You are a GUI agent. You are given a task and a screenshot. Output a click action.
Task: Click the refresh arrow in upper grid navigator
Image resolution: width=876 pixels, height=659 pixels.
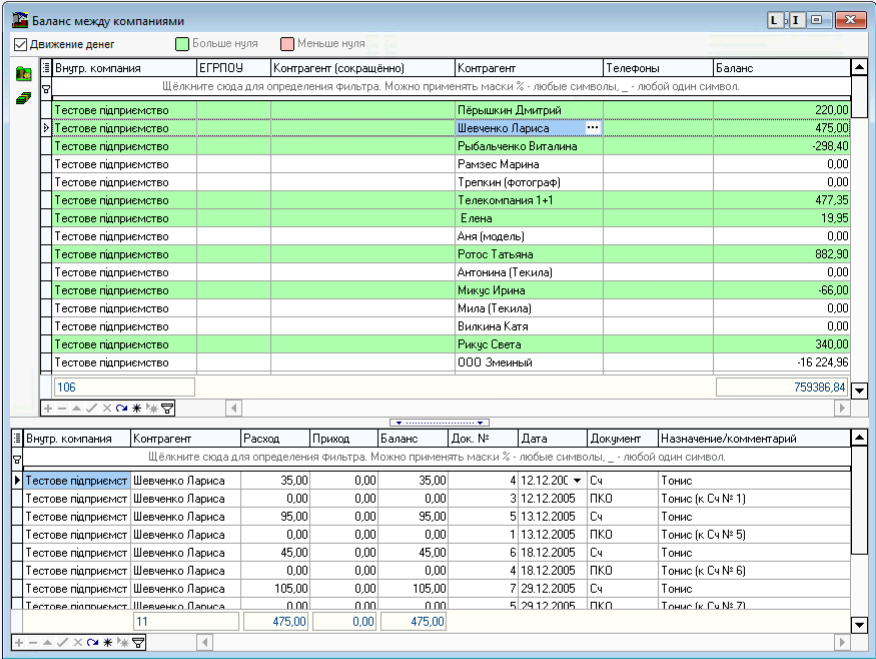(x=121, y=408)
